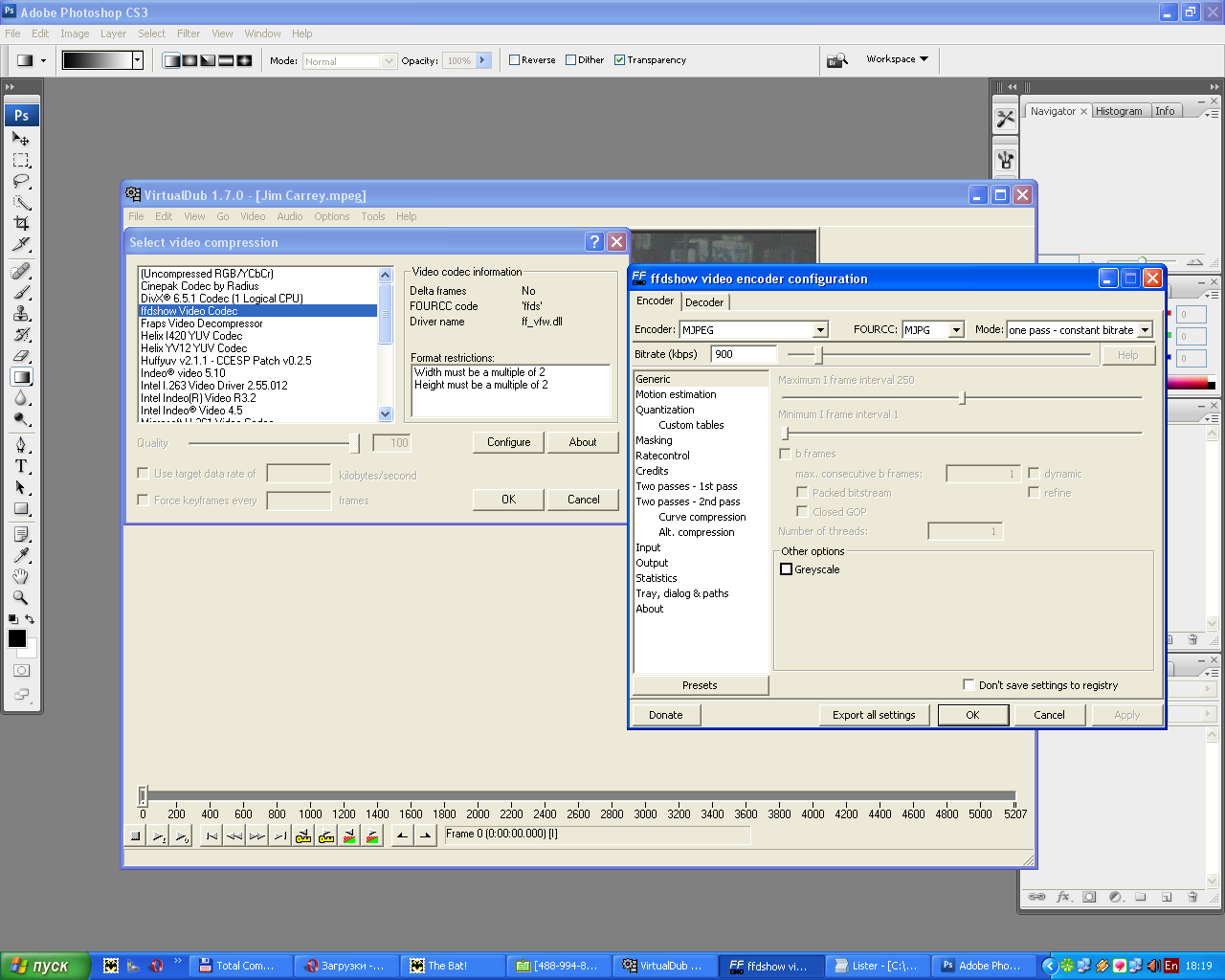The image size is (1225, 980).
Task: Jump to start of video in VirtualDub
Action: pyautogui.click(x=212, y=835)
